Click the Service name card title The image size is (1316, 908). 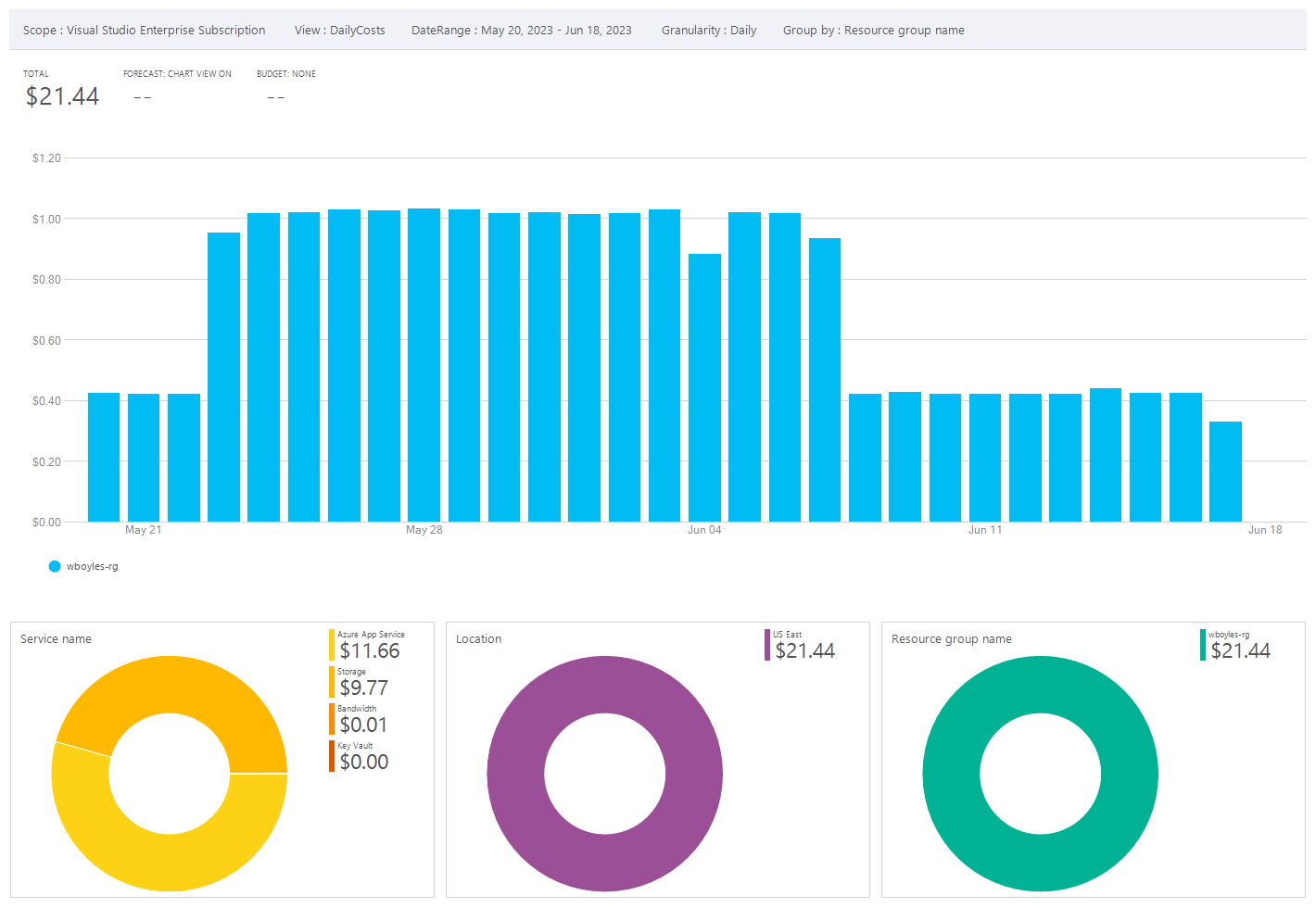click(x=56, y=639)
